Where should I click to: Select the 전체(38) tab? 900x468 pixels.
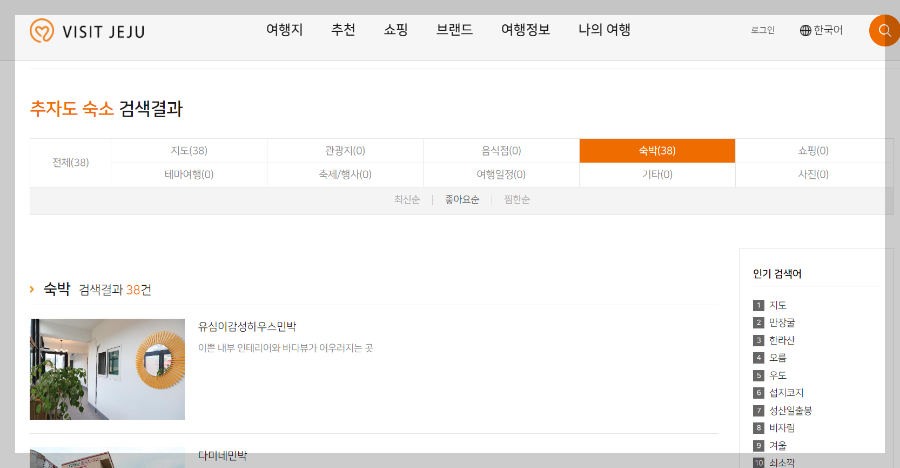coord(71,163)
